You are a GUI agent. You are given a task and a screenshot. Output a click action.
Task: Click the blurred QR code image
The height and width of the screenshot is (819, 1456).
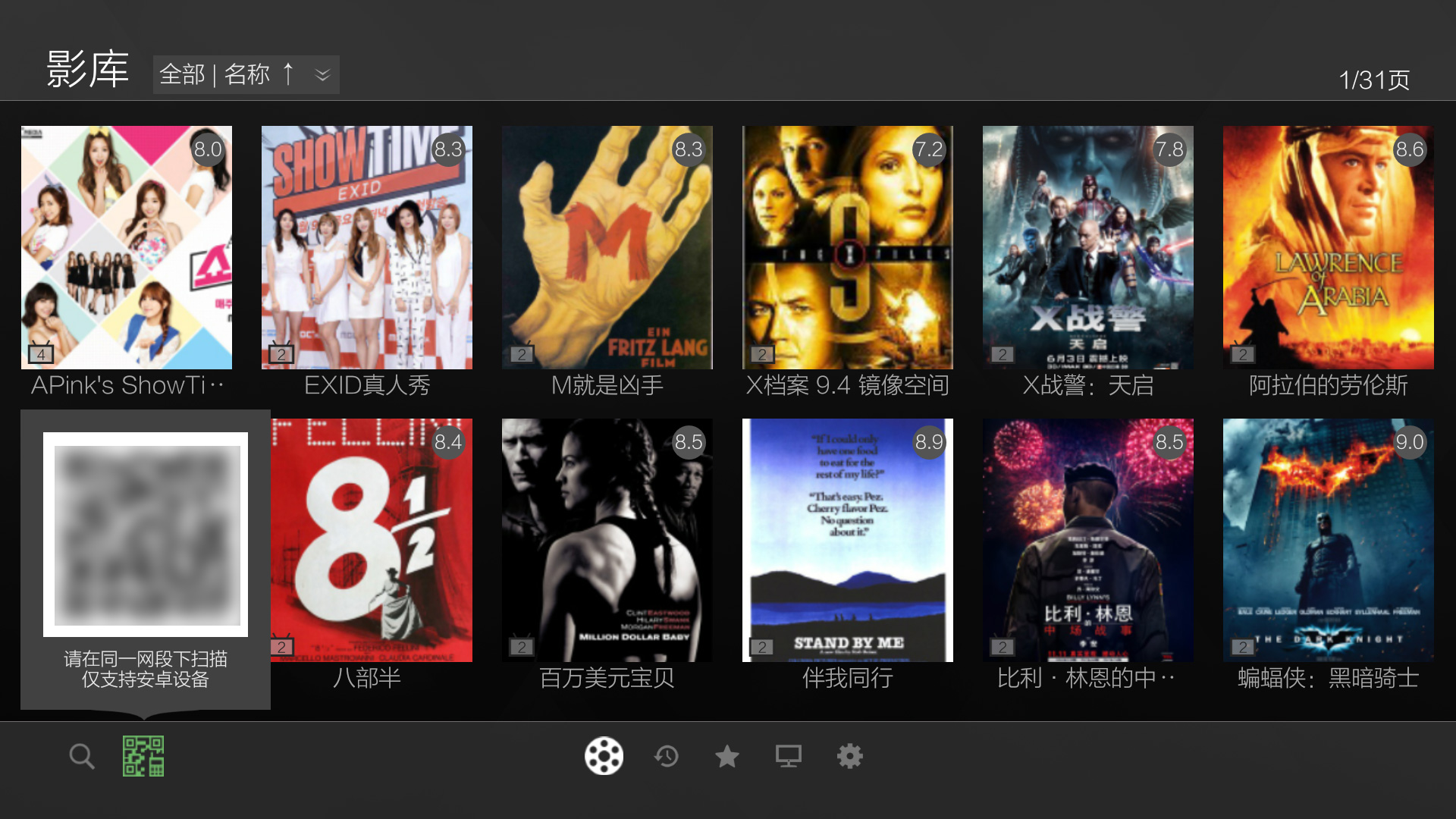point(146,535)
